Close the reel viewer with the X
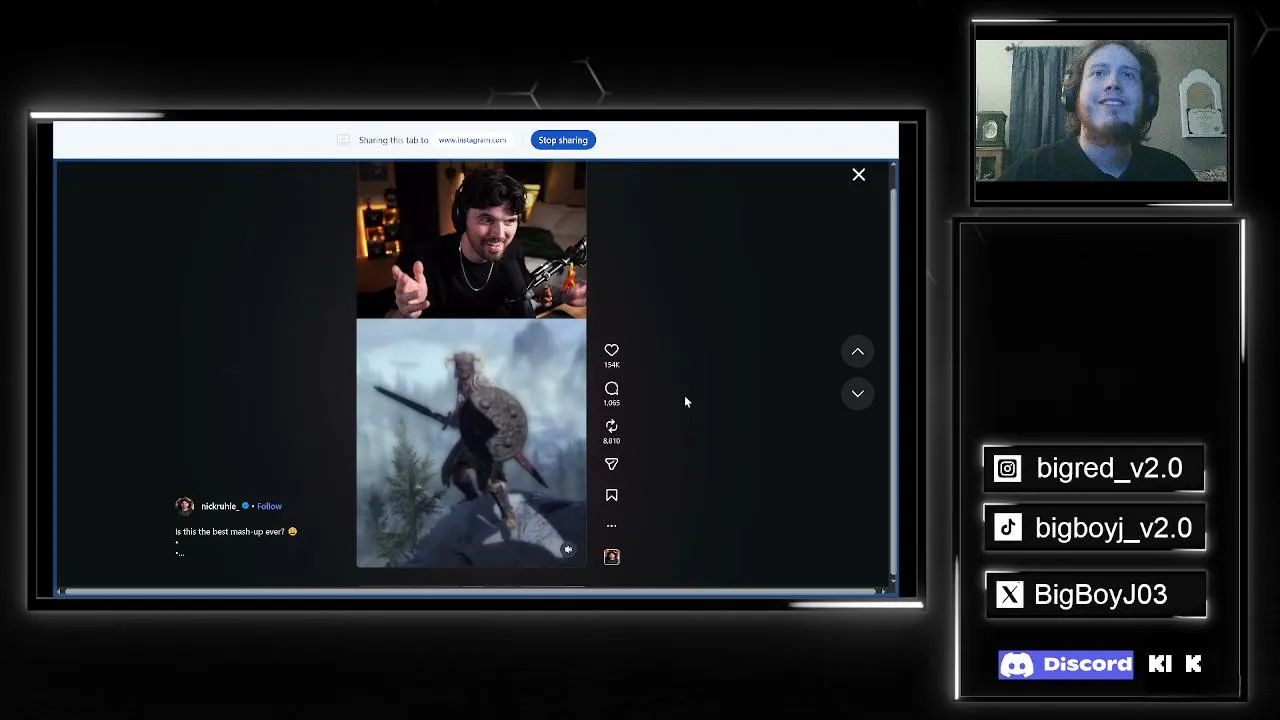The image size is (1280, 720). click(x=858, y=175)
